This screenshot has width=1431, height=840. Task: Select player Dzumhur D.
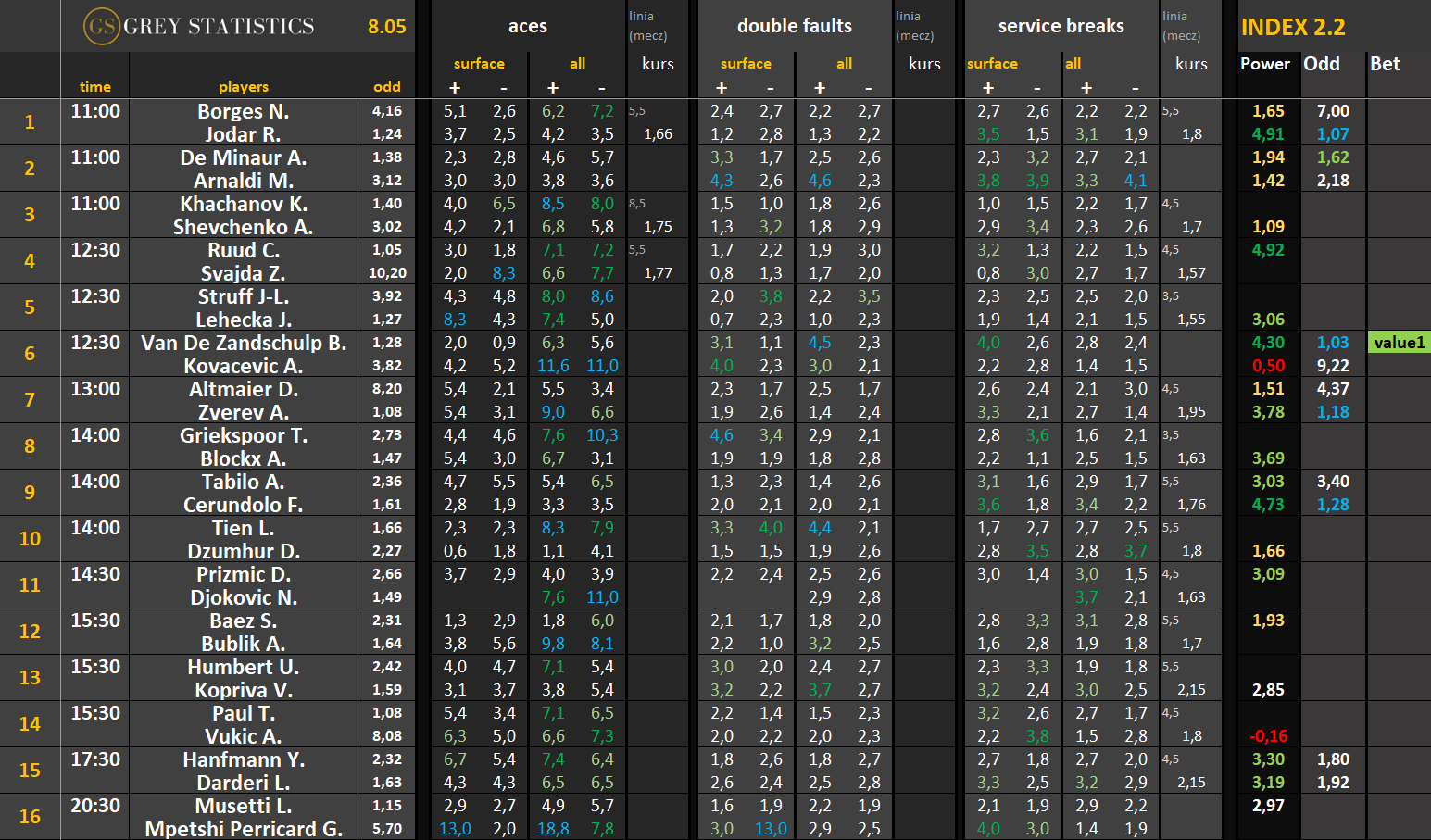click(244, 551)
